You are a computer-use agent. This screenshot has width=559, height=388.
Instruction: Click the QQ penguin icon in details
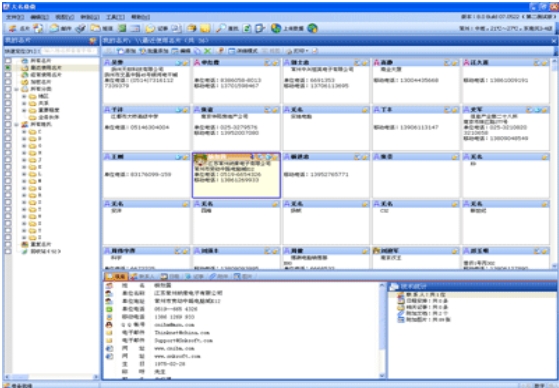click(109, 325)
